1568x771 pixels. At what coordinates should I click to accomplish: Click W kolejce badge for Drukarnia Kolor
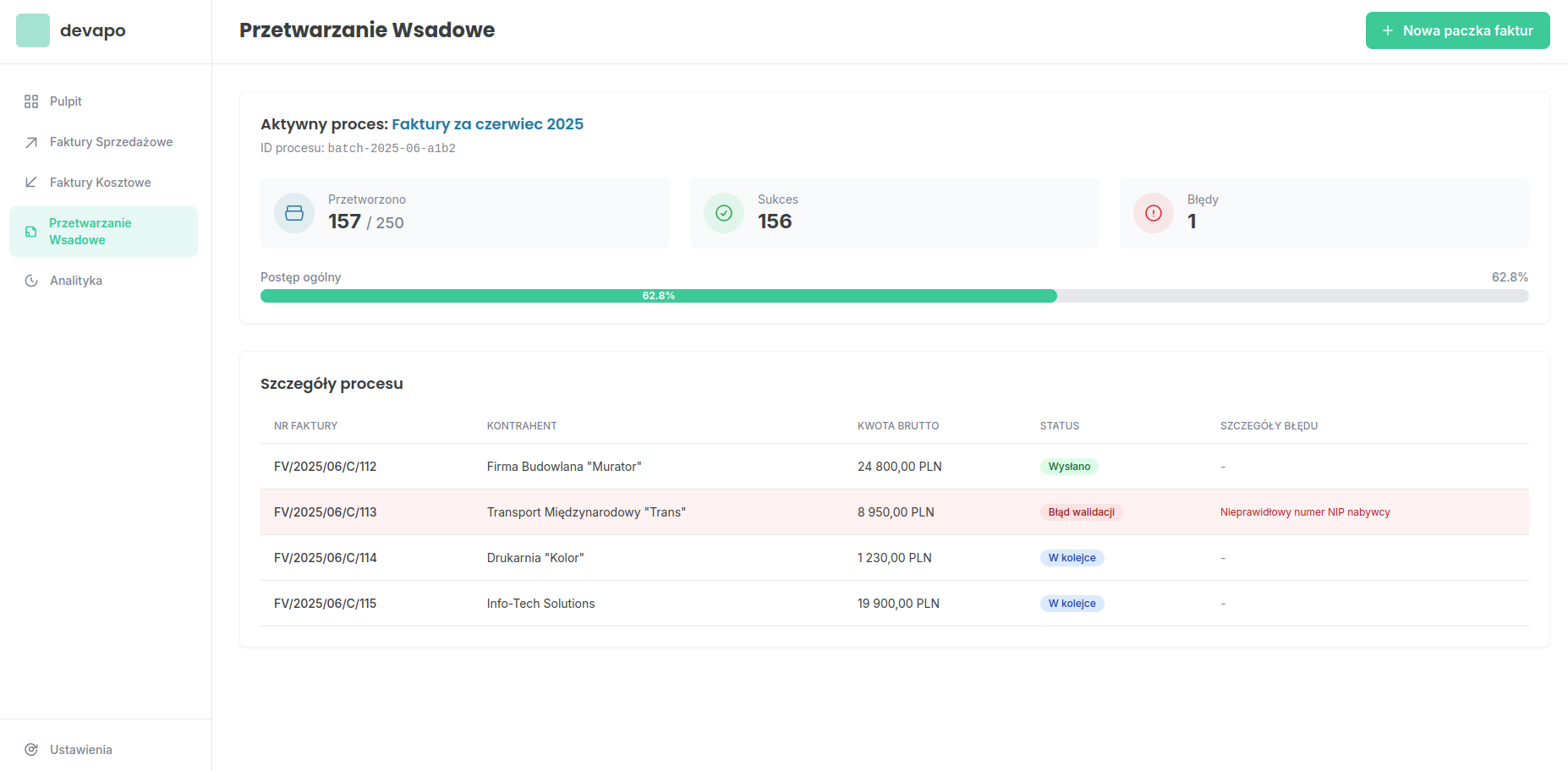(x=1072, y=558)
